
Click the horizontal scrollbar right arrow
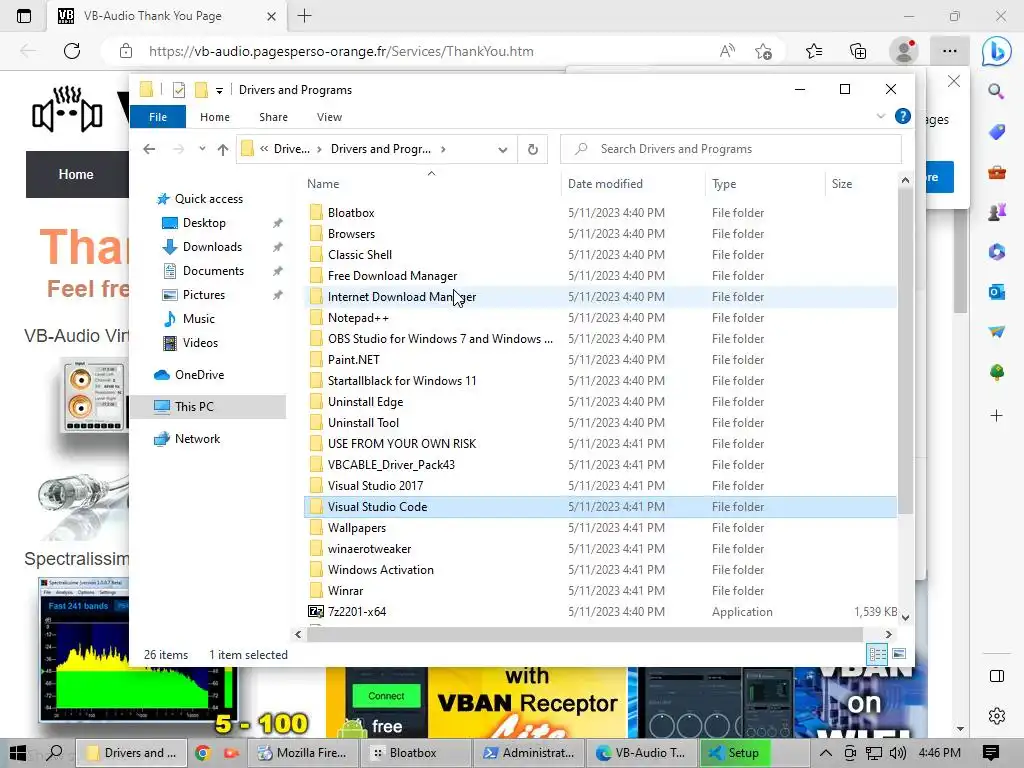[889, 634]
